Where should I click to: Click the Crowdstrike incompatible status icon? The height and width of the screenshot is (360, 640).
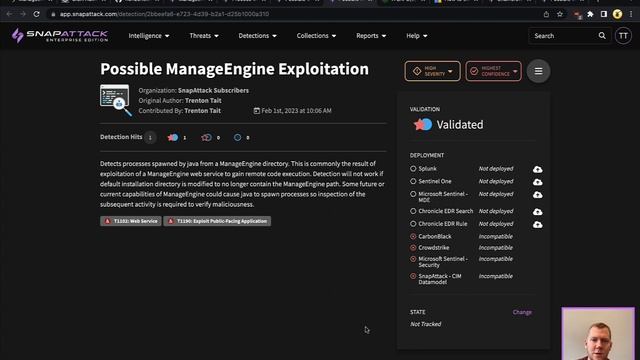coord(413,248)
